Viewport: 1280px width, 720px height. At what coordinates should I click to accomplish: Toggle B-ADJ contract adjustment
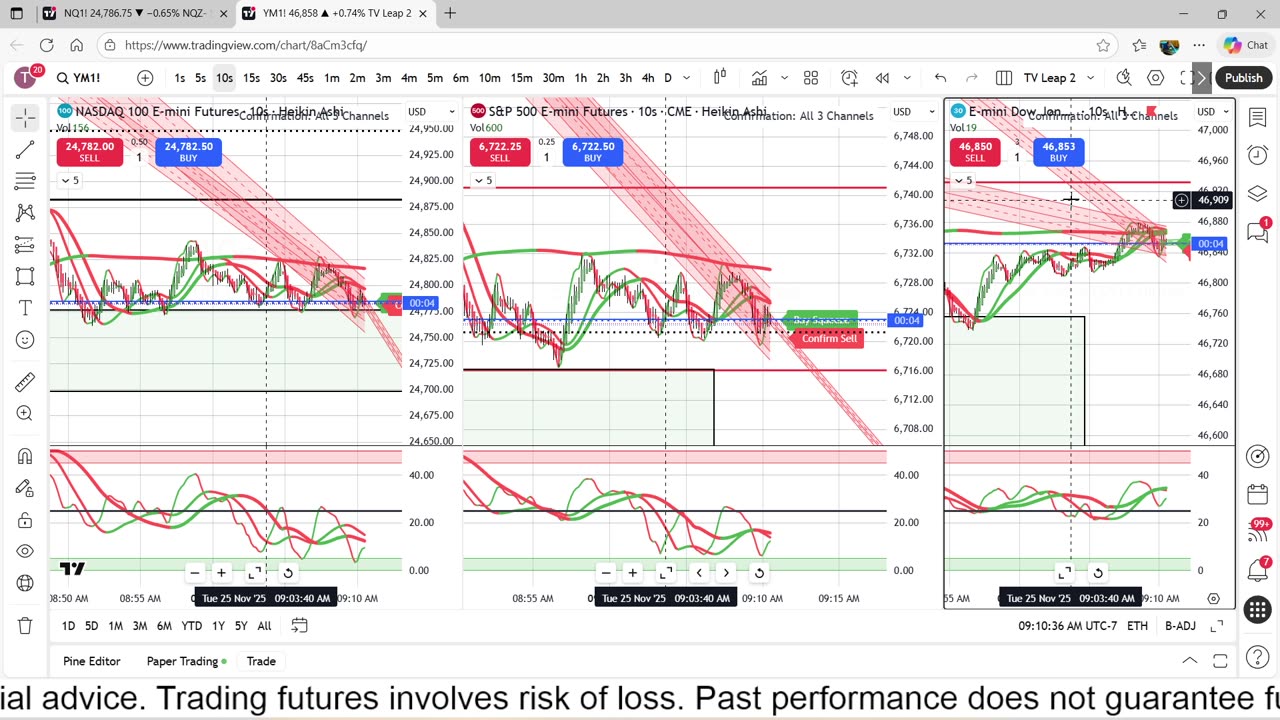click(x=1180, y=626)
